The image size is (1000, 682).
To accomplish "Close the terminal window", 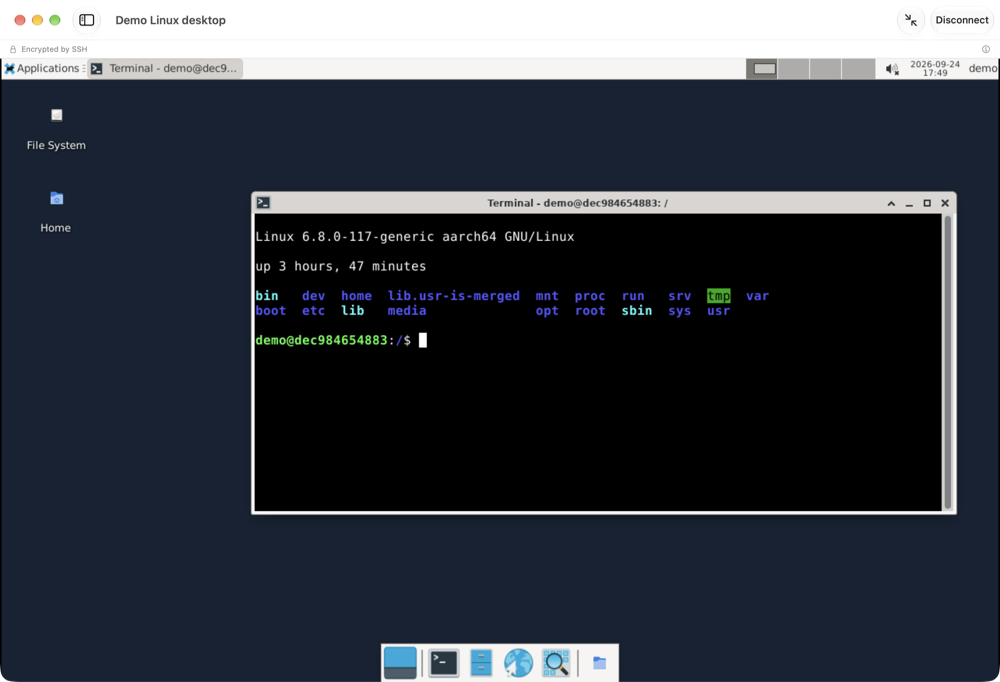I will (x=945, y=204).
